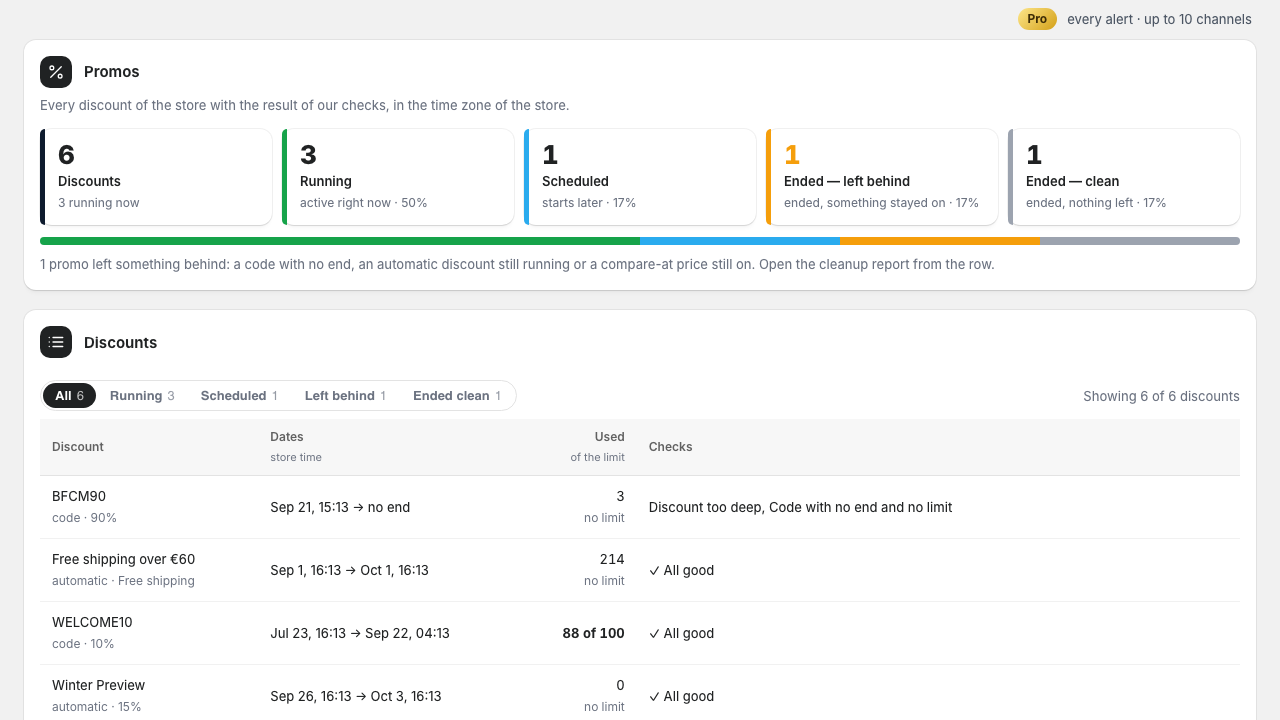Click the Checks column header
Viewport: 1280px width, 720px height.
pos(671,447)
